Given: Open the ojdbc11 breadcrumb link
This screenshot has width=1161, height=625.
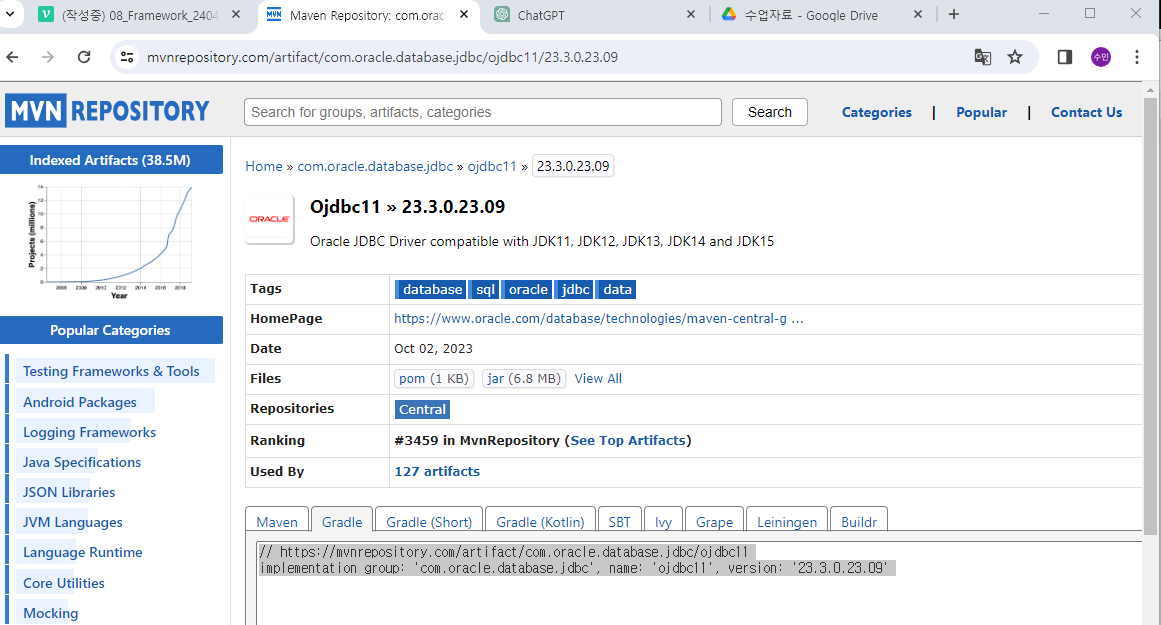Looking at the screenshot, I should coord(492,167).
